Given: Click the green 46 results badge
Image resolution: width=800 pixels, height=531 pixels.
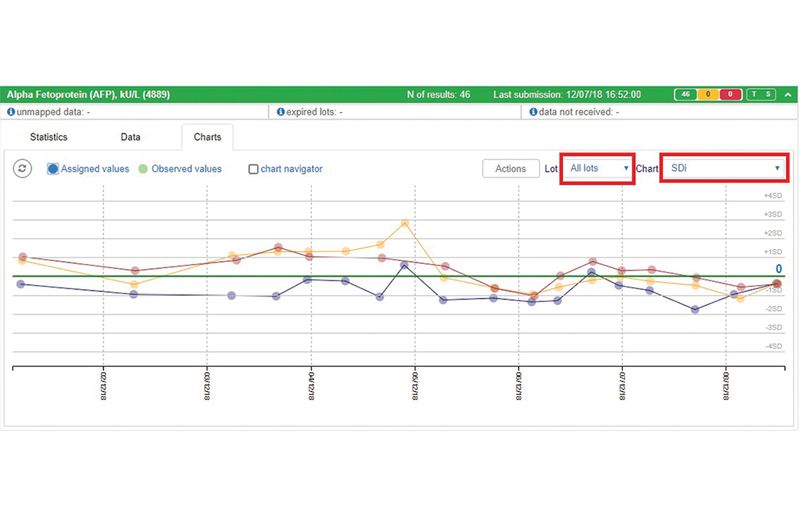Looking at the screenshot, I should coord(686,94).
